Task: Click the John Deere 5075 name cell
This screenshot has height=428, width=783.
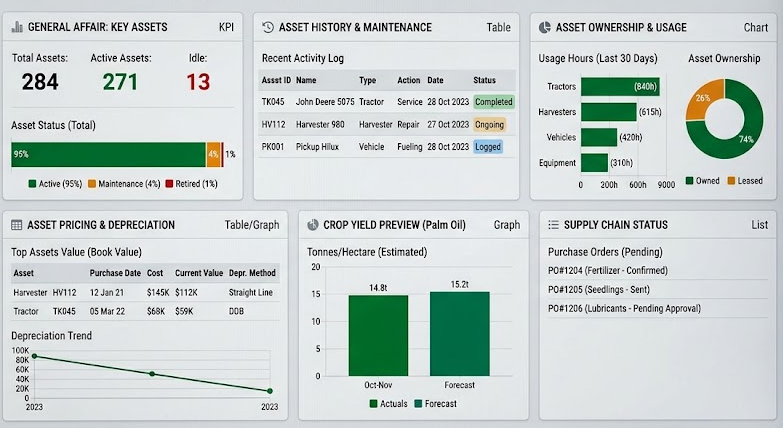Action: click(x=325, y=102)
